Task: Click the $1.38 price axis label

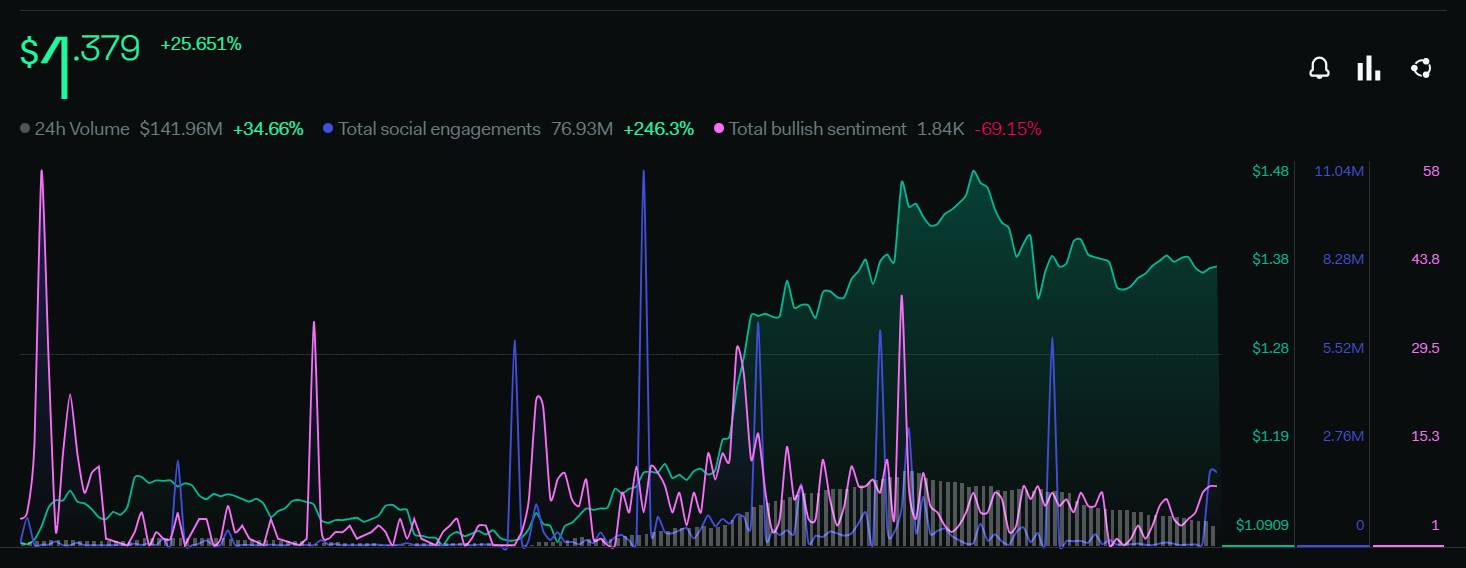Action: [x=1270, y=259]
